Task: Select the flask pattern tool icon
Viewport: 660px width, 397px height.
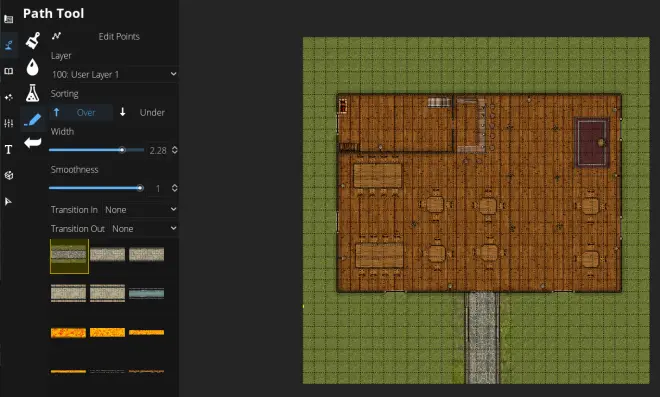Action: 32,93
